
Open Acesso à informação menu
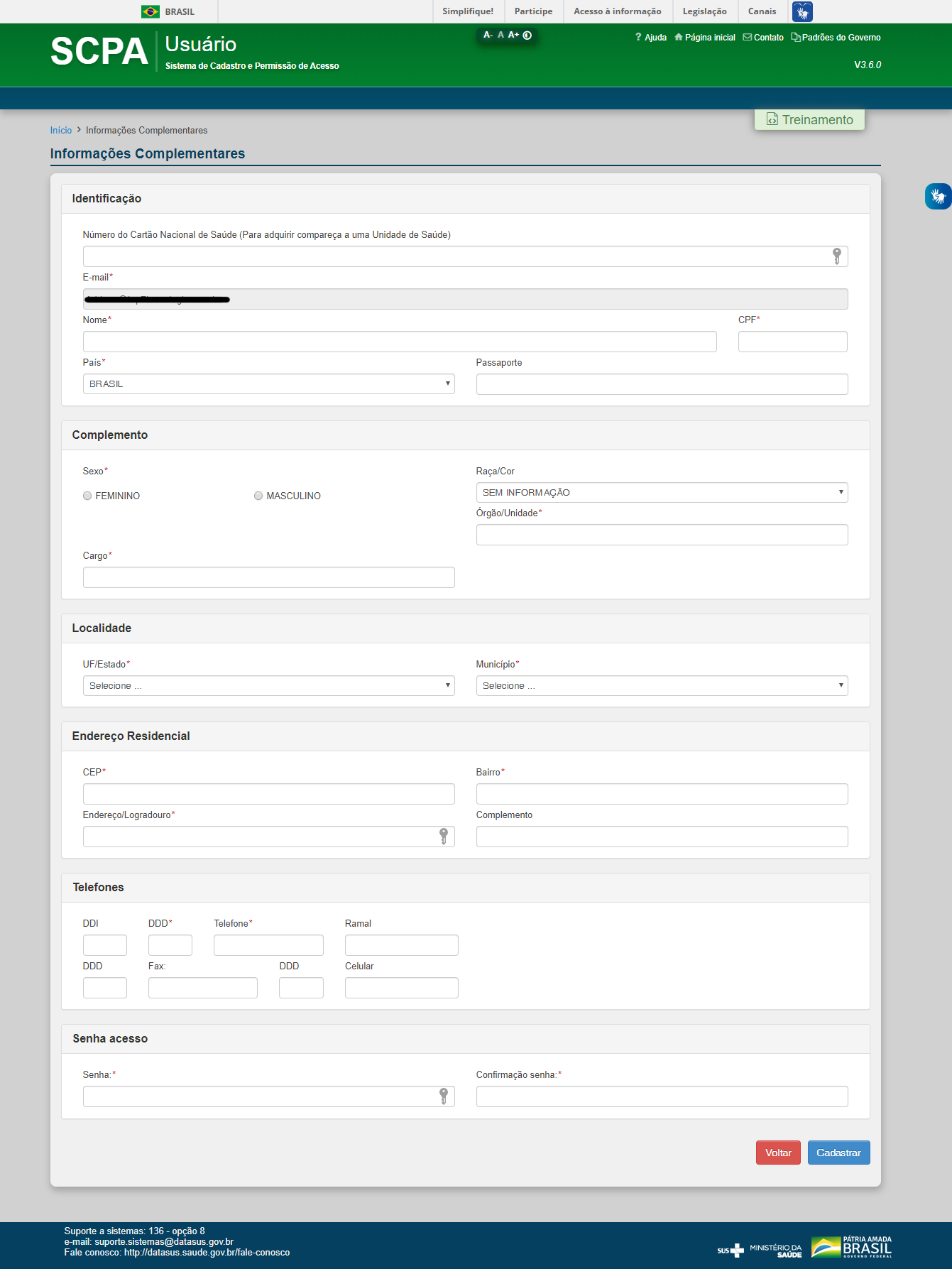tap(617, 11)
